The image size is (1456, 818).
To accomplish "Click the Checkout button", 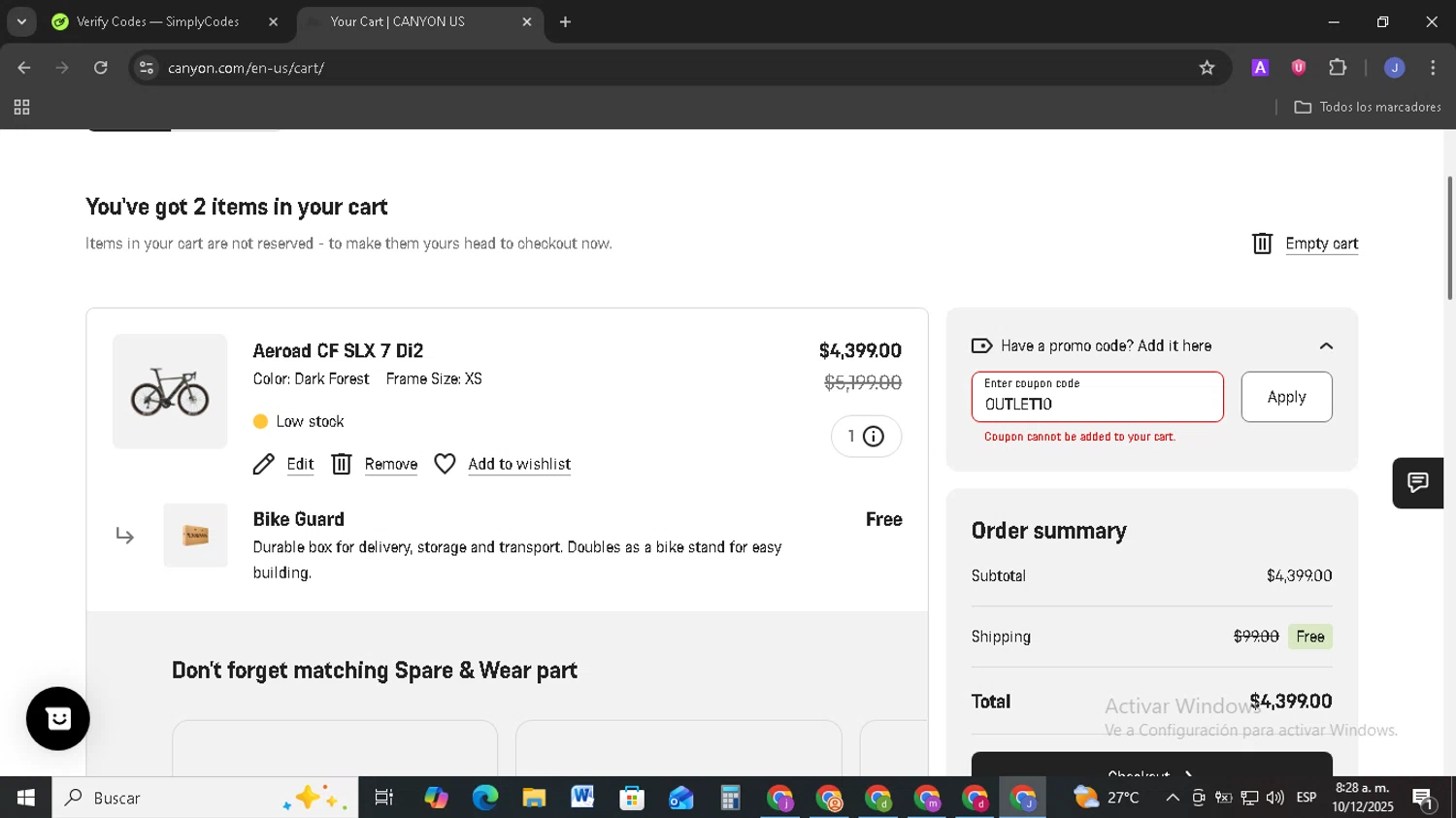I will [x=1151, y=765].
